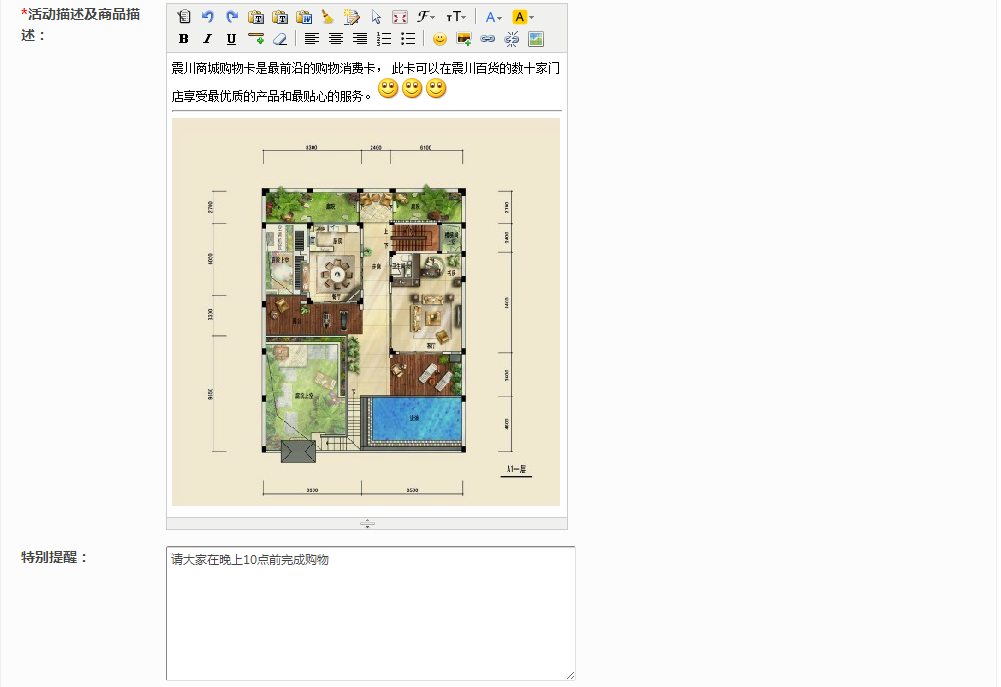Click the paste from Word icon

pyautogui.click(x=304, y=17)
